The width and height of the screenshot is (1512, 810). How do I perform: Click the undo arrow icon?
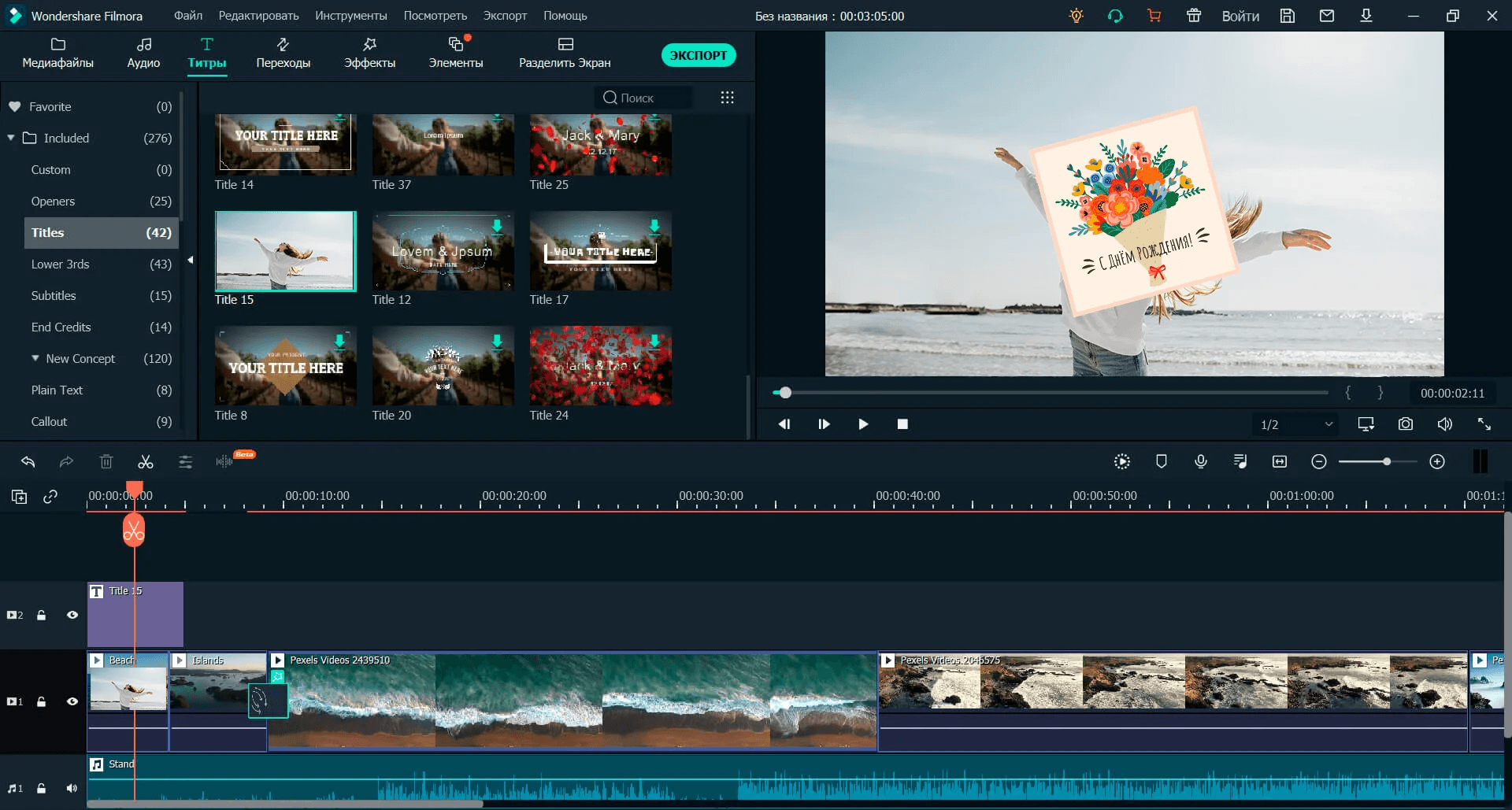point(28,462)
